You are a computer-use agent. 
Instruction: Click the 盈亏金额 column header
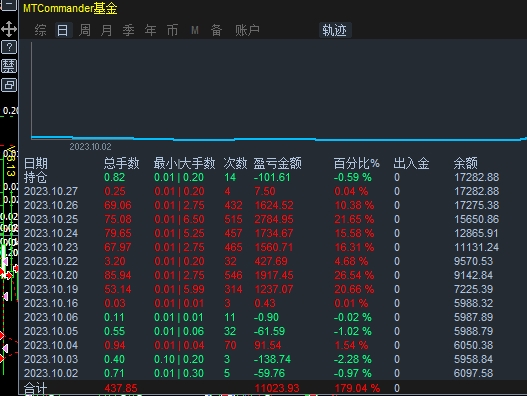point(277,163)
